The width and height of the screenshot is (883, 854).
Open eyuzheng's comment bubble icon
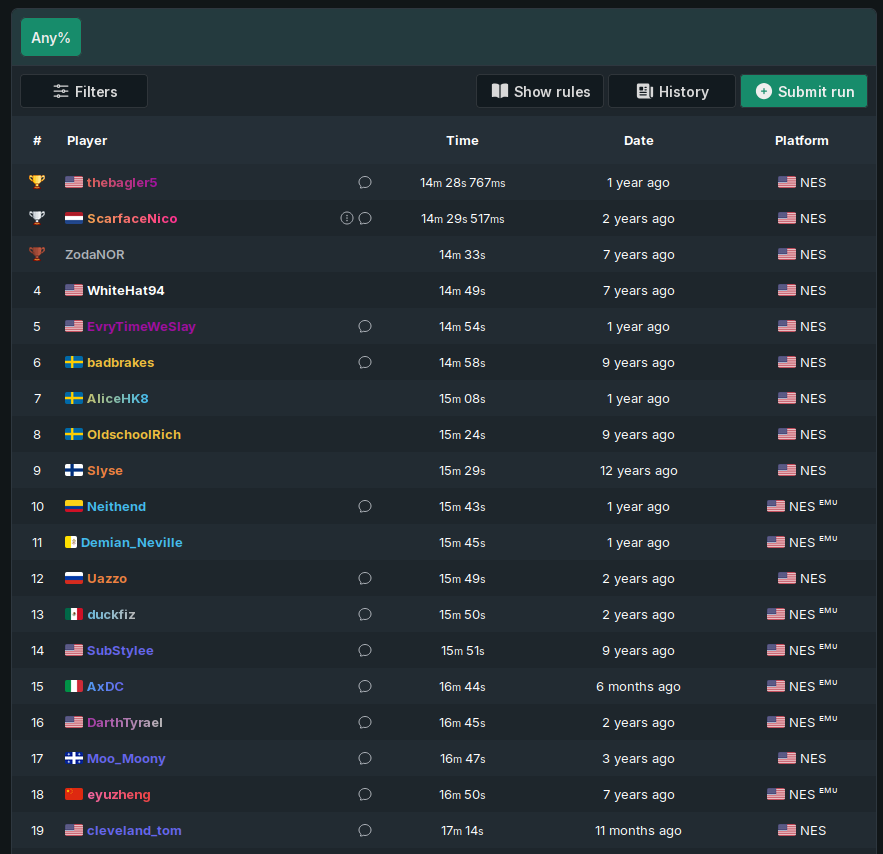click(x=365, y=795)
